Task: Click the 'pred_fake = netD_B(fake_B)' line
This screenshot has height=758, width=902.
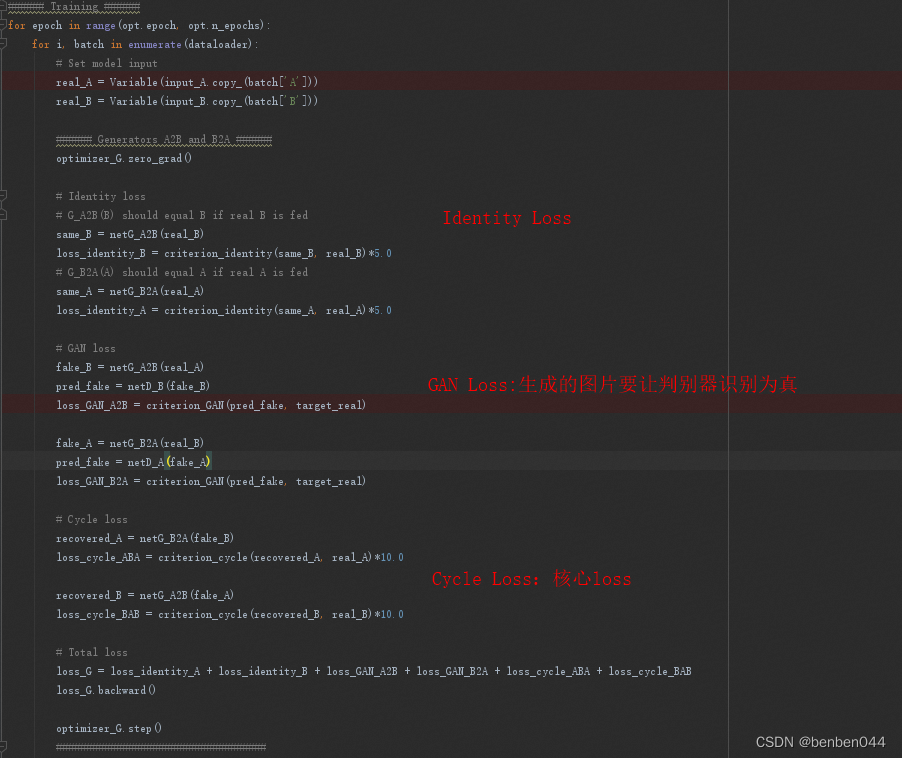Action: 133,386
